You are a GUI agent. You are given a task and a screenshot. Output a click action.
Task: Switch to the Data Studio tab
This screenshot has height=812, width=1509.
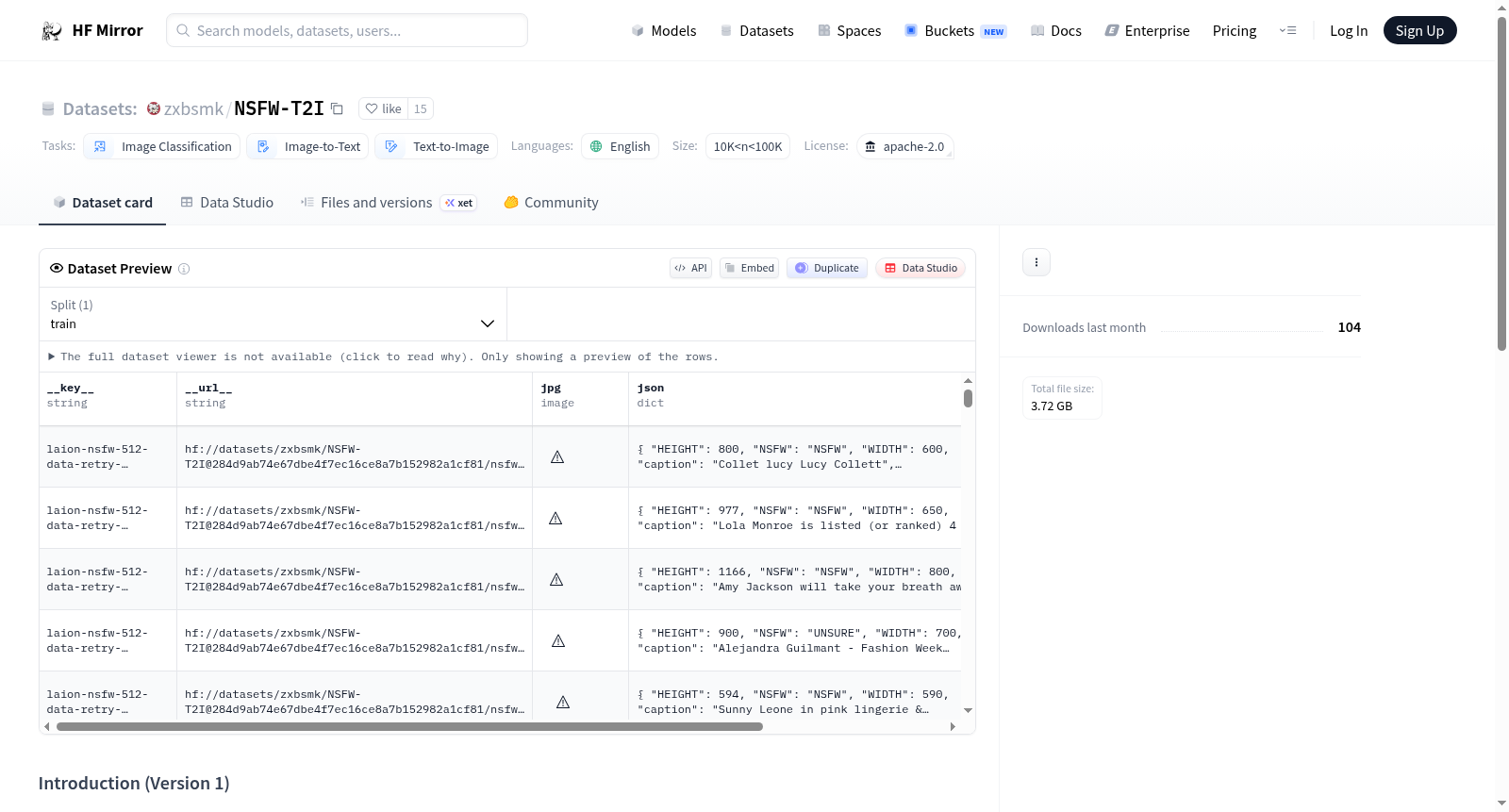tap(227, 203)
